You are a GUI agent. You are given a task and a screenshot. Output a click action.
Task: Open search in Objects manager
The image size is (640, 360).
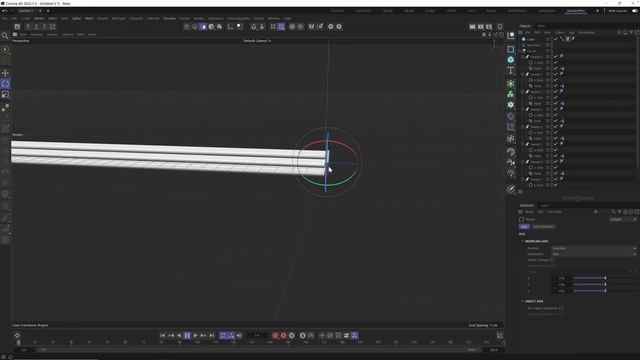(x=619, y=32)
